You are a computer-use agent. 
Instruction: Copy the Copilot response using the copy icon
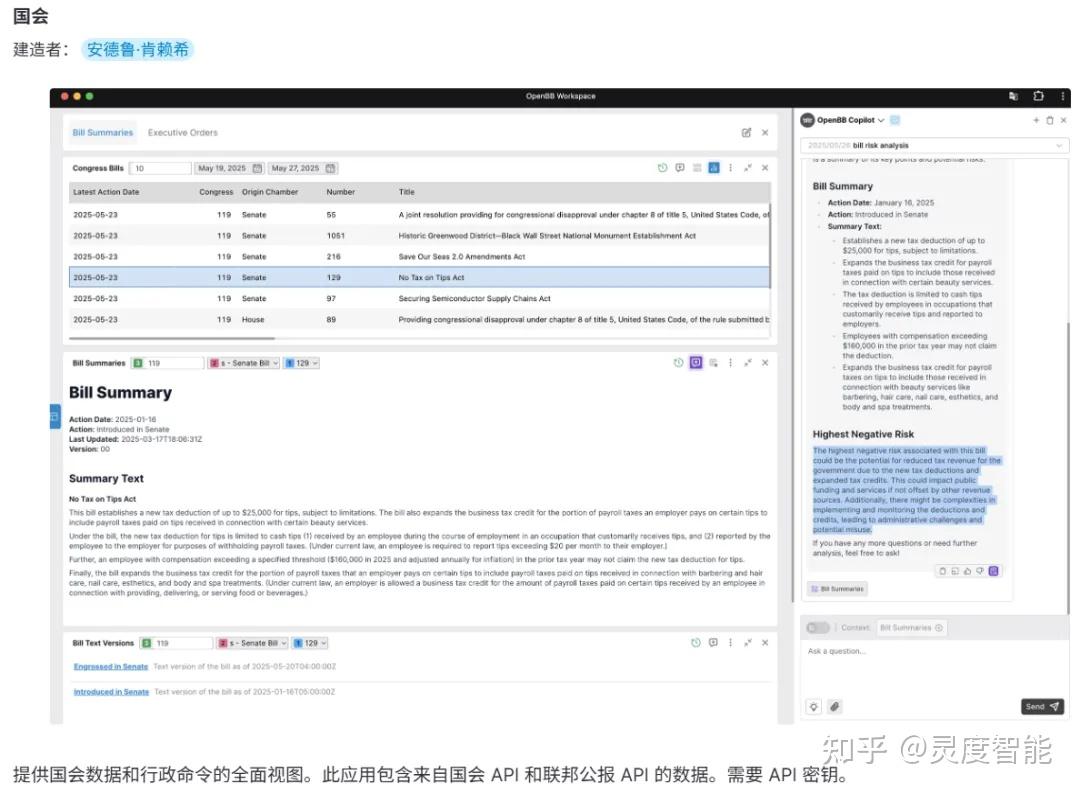tap(942, 571)
